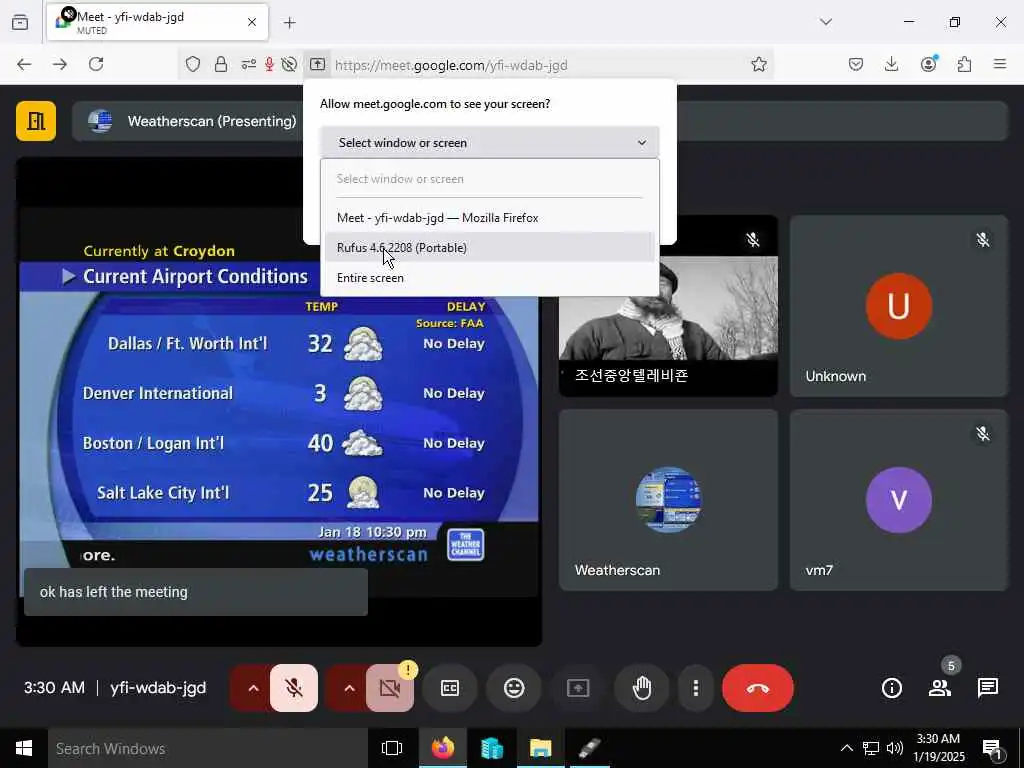
Task: Open meeting details info icon
Action: tap(891, 688)
